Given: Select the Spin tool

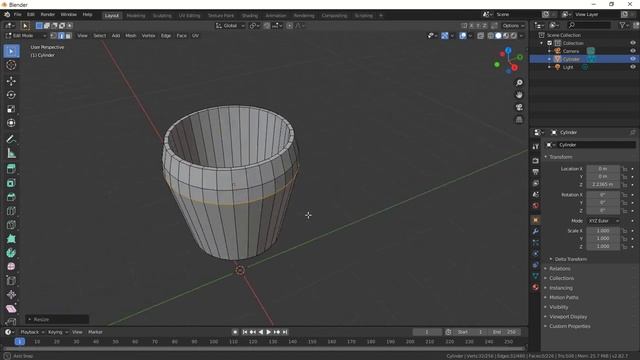Looking at the screenshot, I should pyautogui.click(x=11, y=253).
